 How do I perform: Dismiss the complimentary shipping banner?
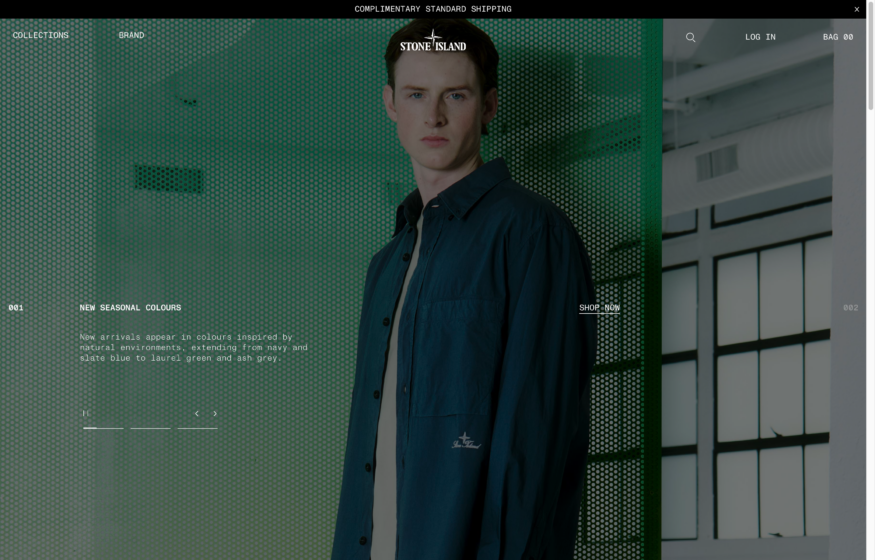click(x=857, y=9)
